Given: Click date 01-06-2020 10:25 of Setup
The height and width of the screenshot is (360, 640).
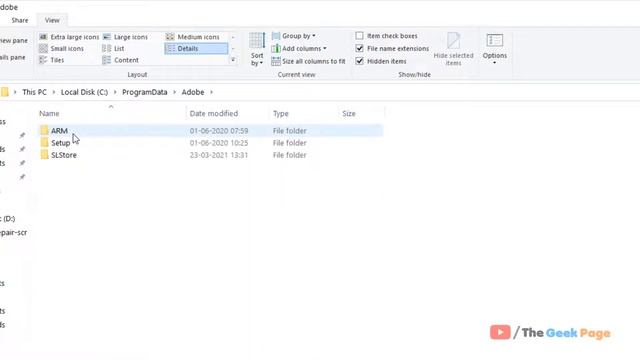Looking at the screenshot, I should tap(219, 143).
